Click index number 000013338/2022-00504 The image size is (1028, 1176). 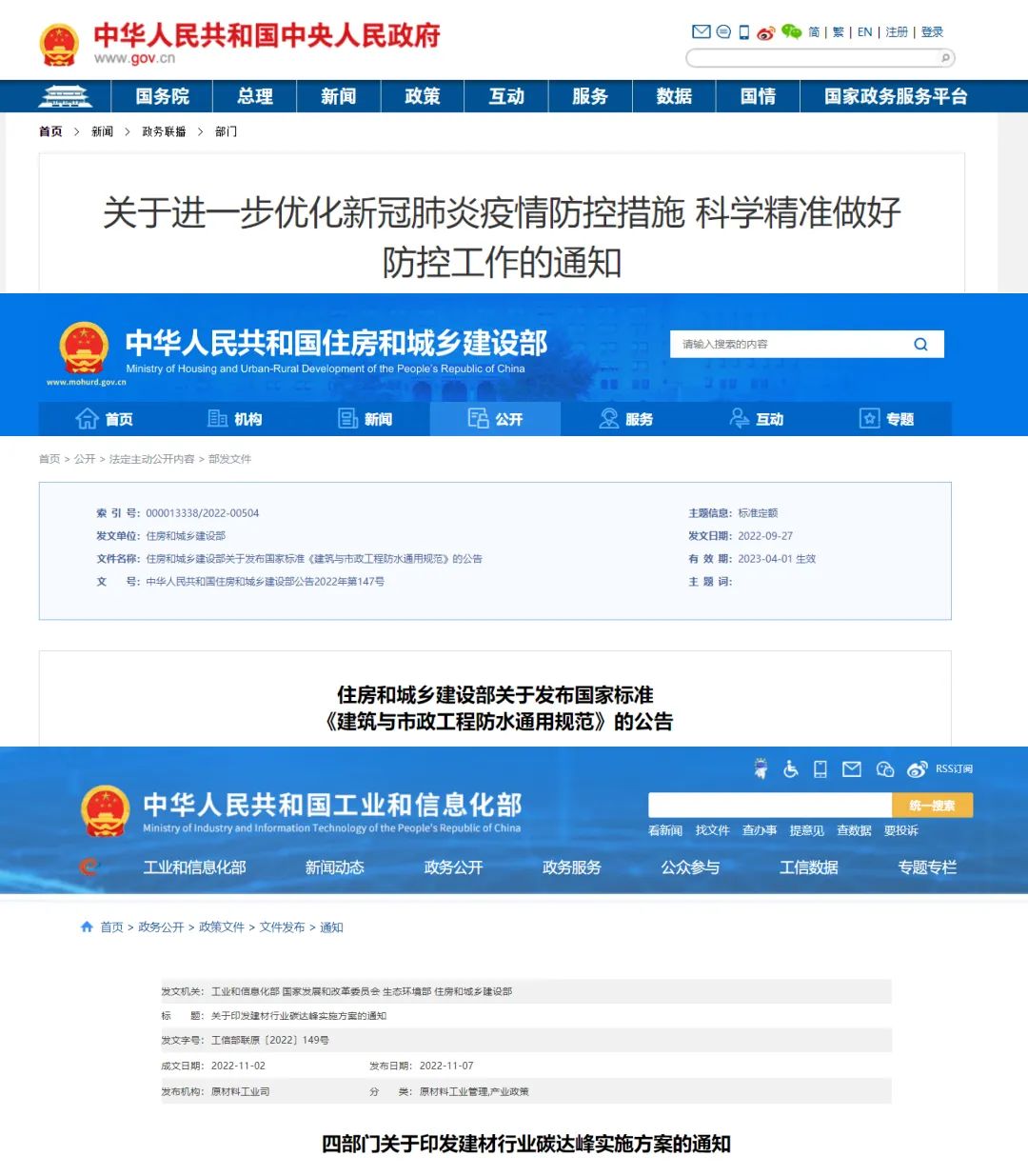(203, 513)
